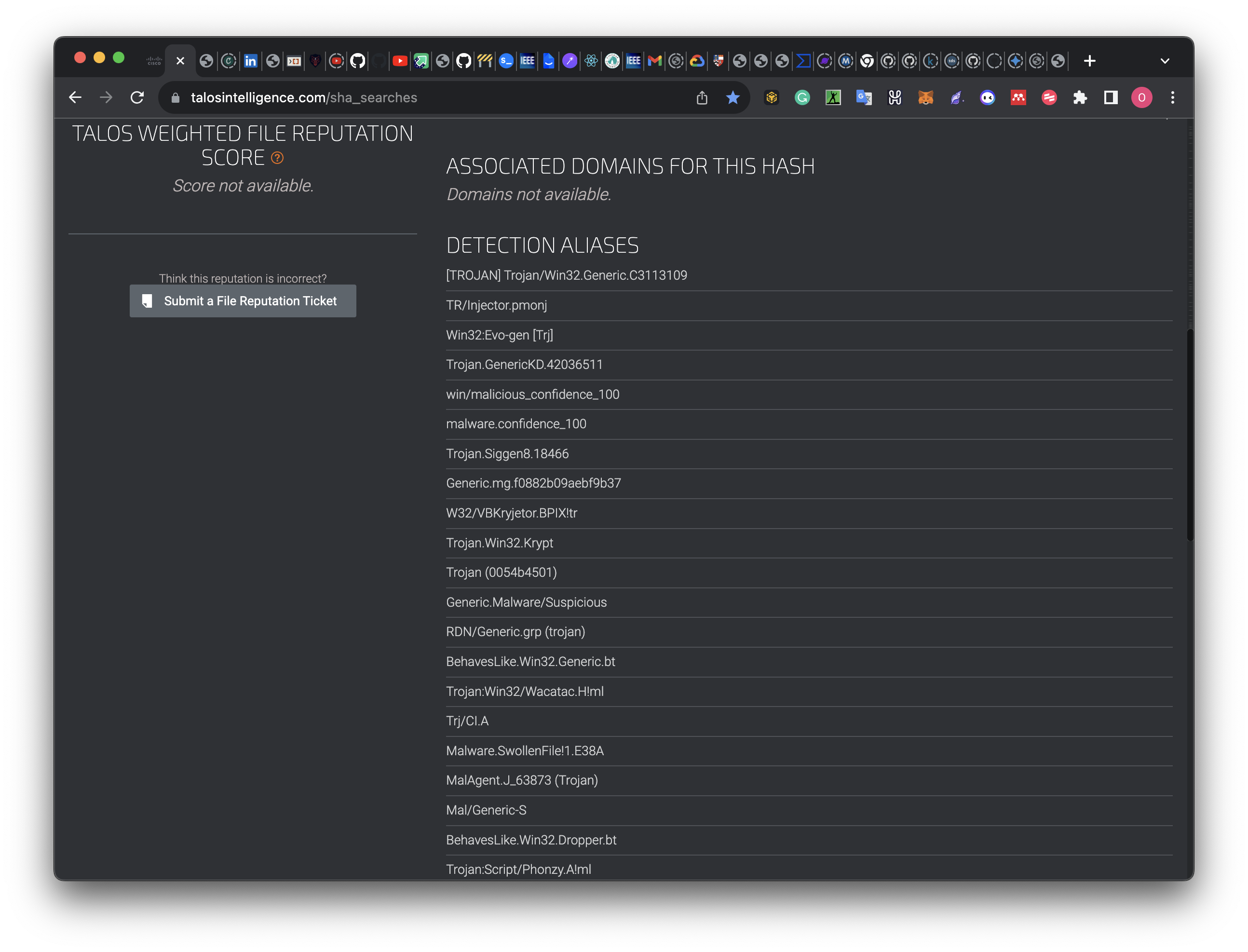Go back to the previous page

[75, 97]
